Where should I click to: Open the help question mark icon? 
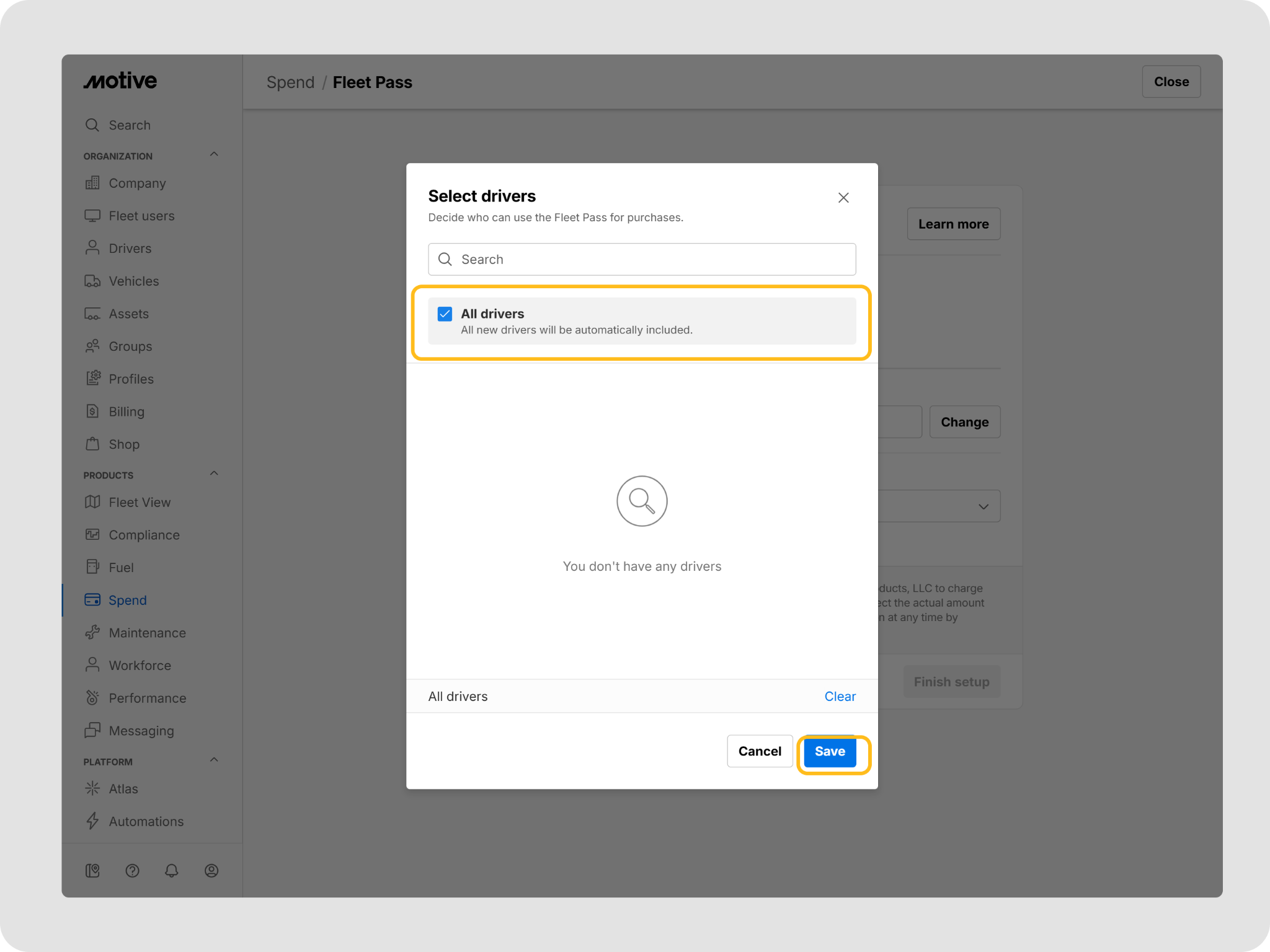(x=132, y=871)
